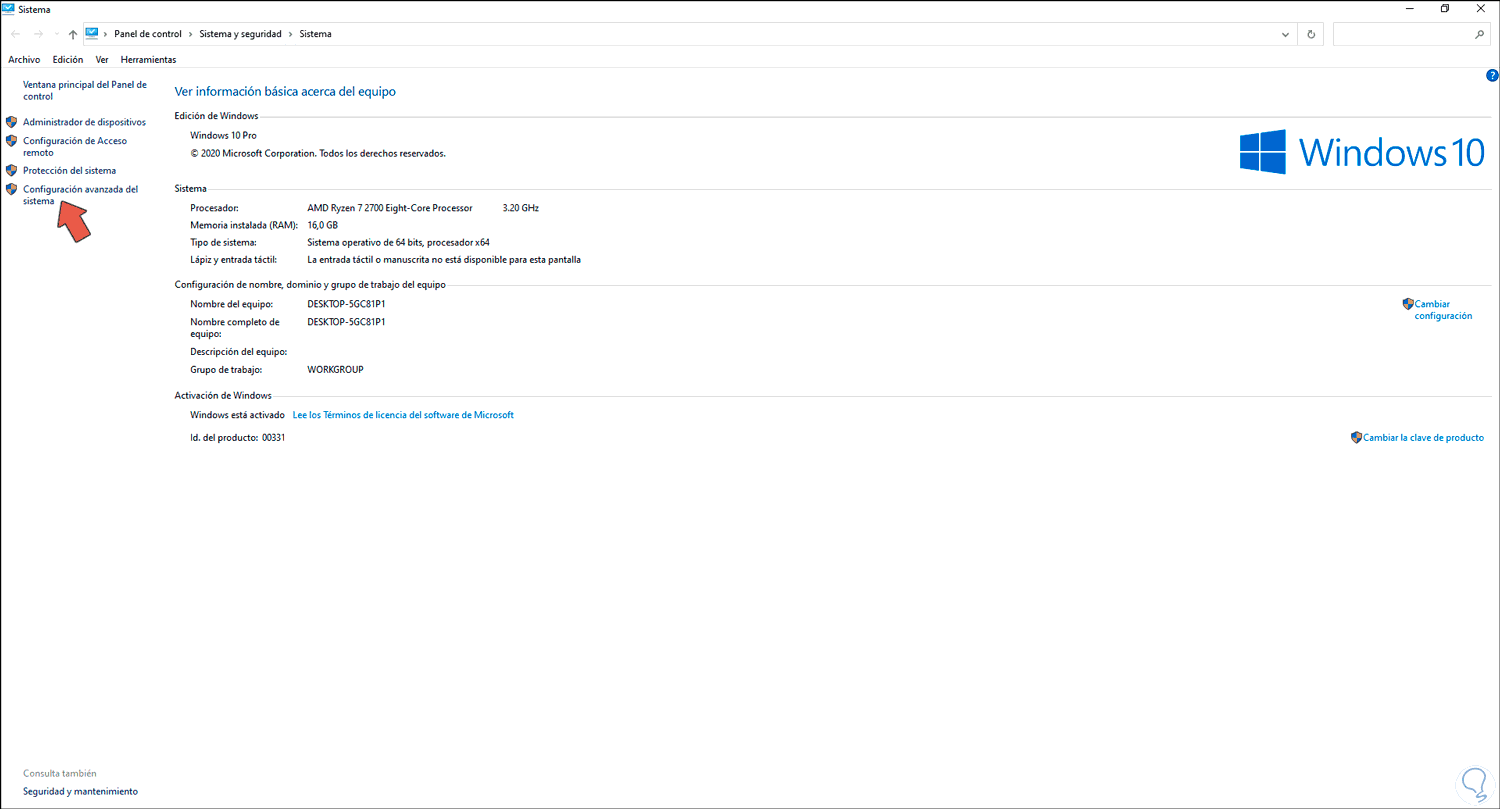Refresh the System page
Viewport: 1500px width, 809px height.
pyautogui.click(x=1311, y=34)
